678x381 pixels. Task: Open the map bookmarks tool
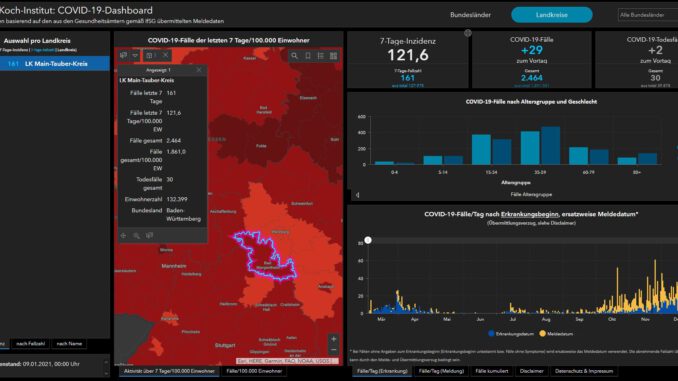[308, 56]
